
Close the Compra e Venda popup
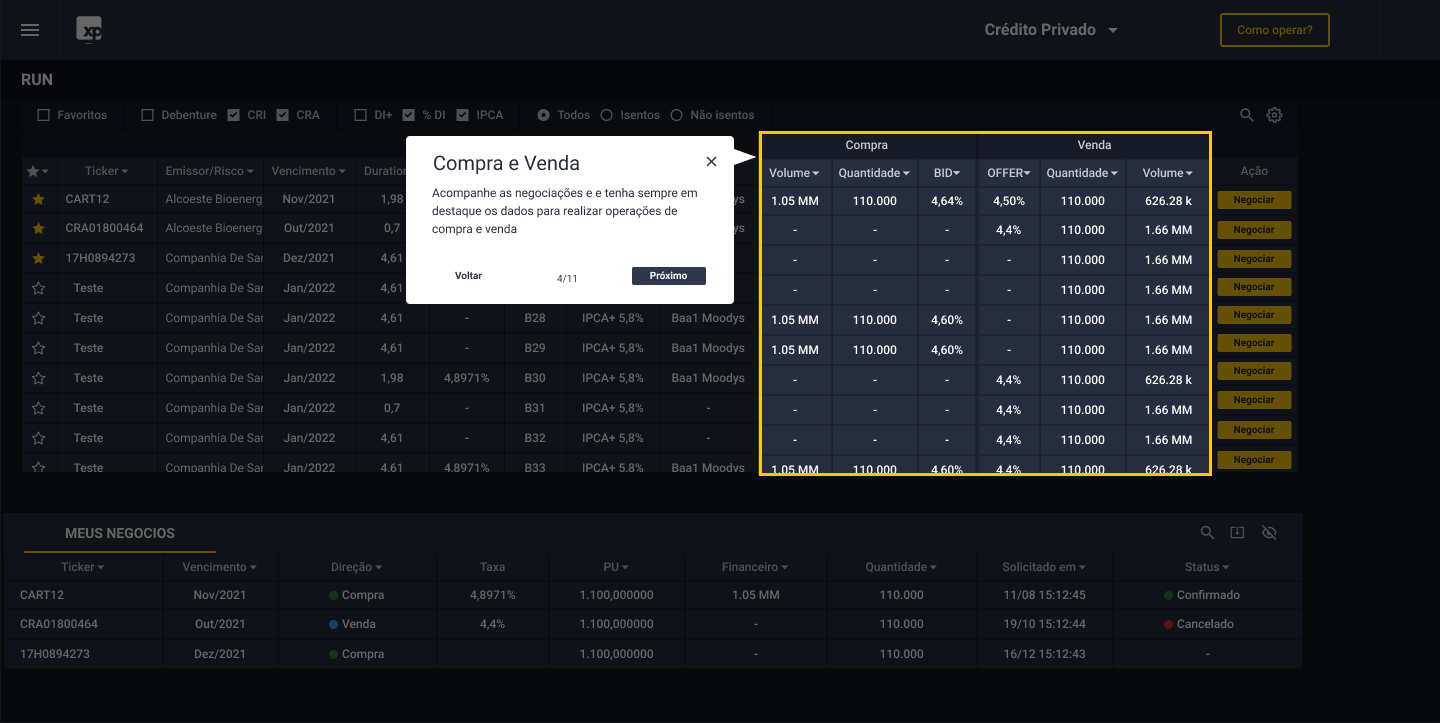(x=711, y=162)
